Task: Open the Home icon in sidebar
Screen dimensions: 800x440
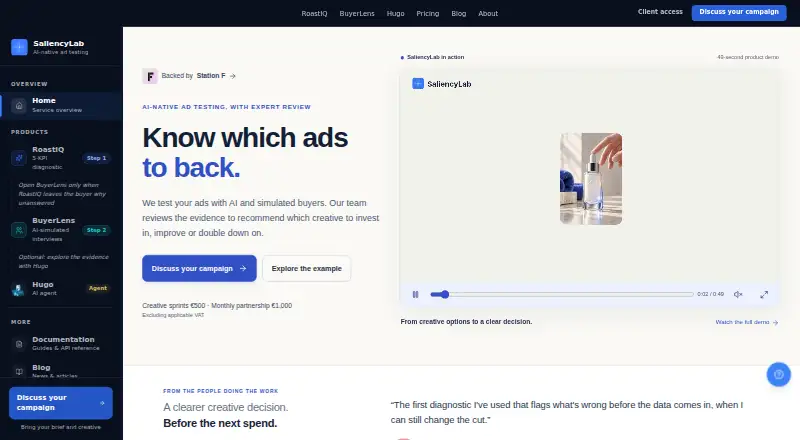Action: (19, 106)
